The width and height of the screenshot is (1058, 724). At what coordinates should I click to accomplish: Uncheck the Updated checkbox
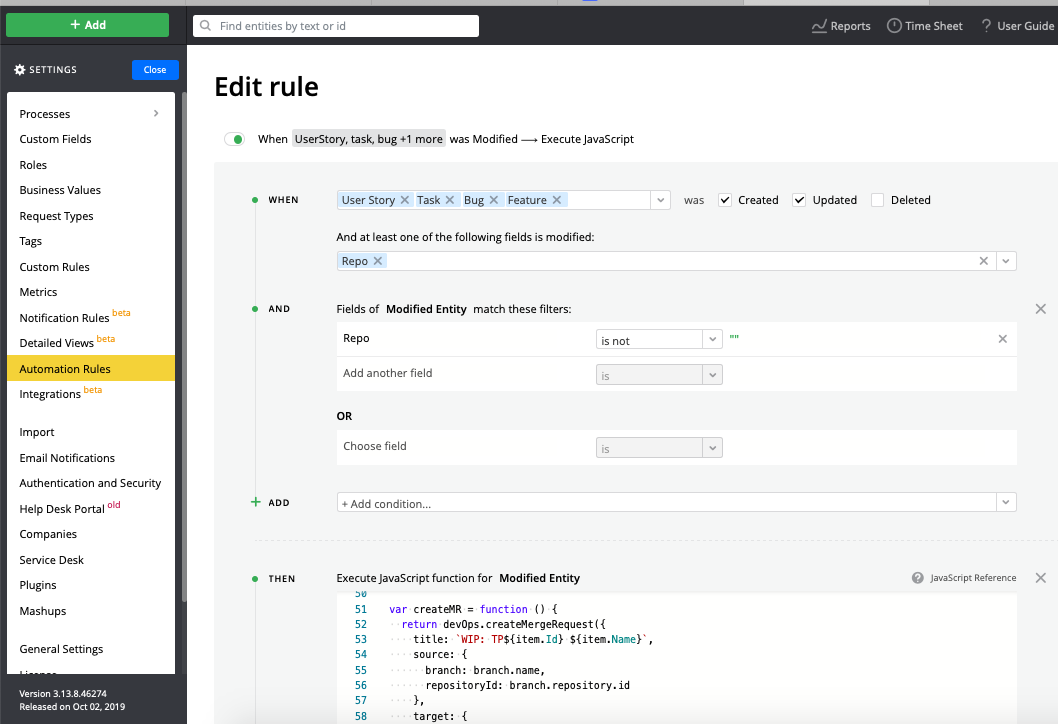799,200
